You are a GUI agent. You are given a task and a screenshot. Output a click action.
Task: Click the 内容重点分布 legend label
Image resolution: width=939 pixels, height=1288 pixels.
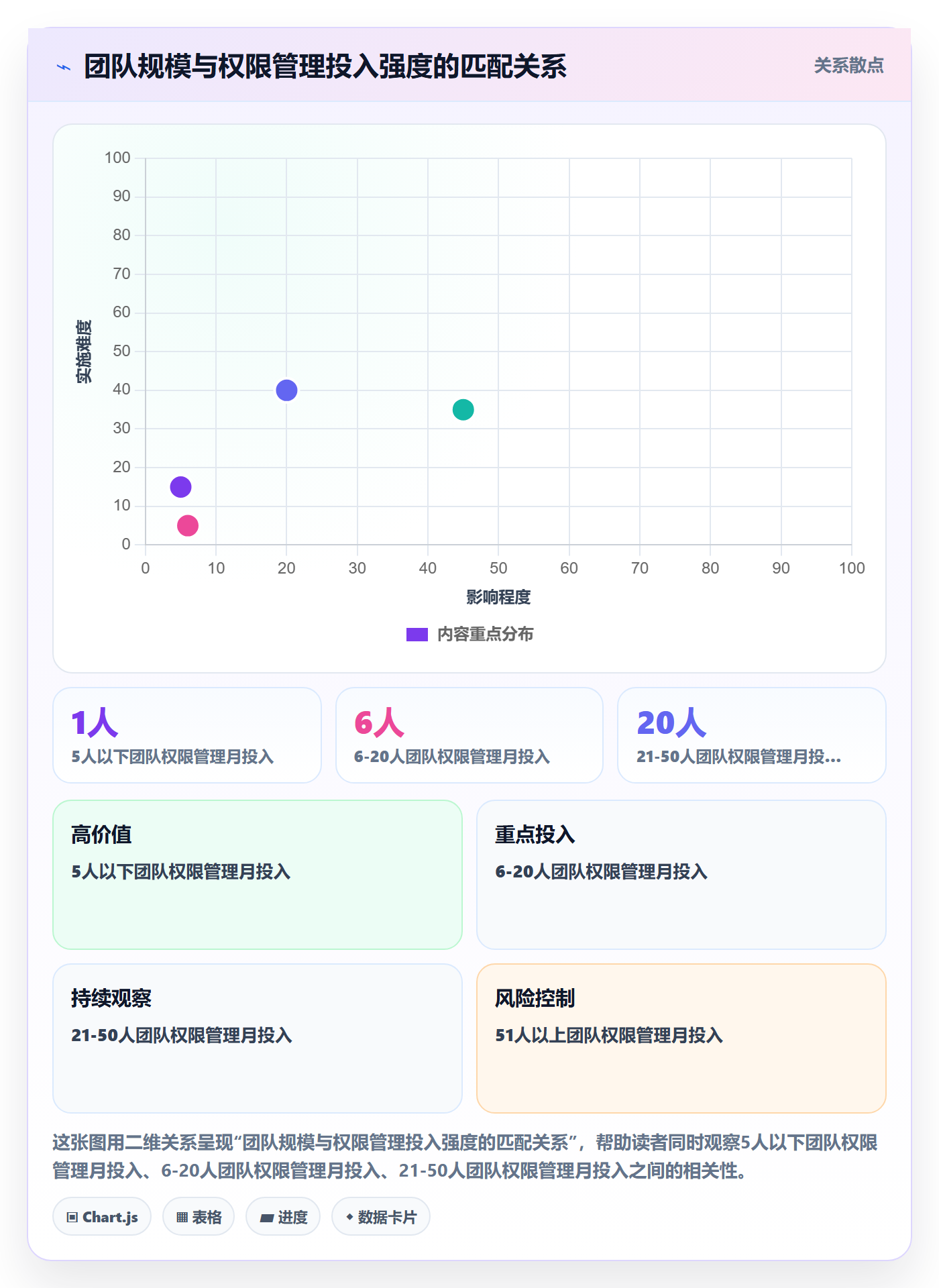click(x=485, y=635)
